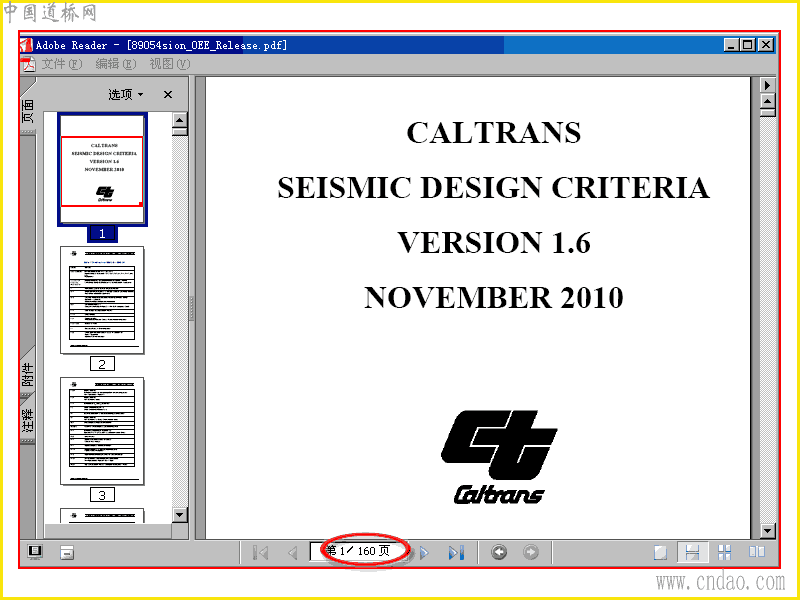Image resolution: width=800 pixels, height=600 pixels.
Task: Click the page number input field
Action: pyautogui.click(x=359, y=552)
